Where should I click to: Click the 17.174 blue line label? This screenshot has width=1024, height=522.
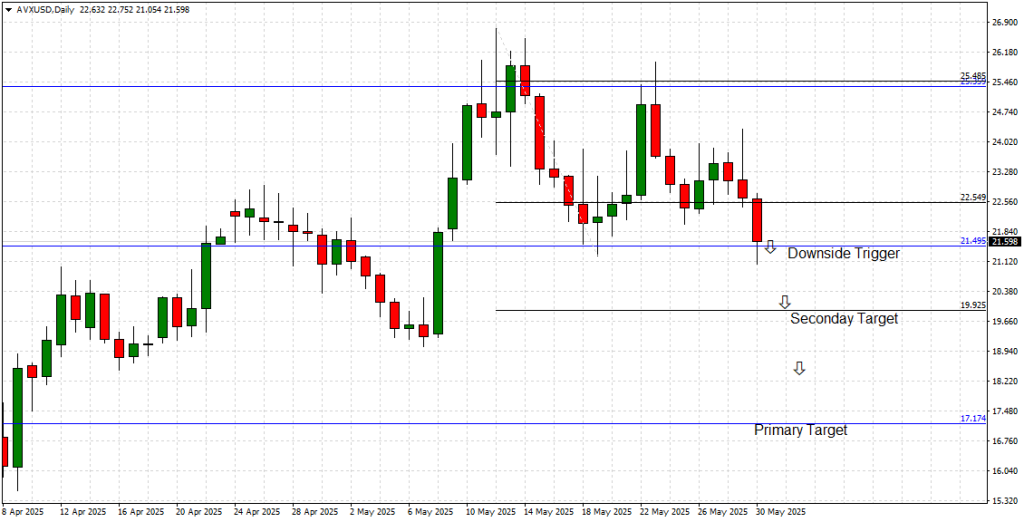pos(972,418)
